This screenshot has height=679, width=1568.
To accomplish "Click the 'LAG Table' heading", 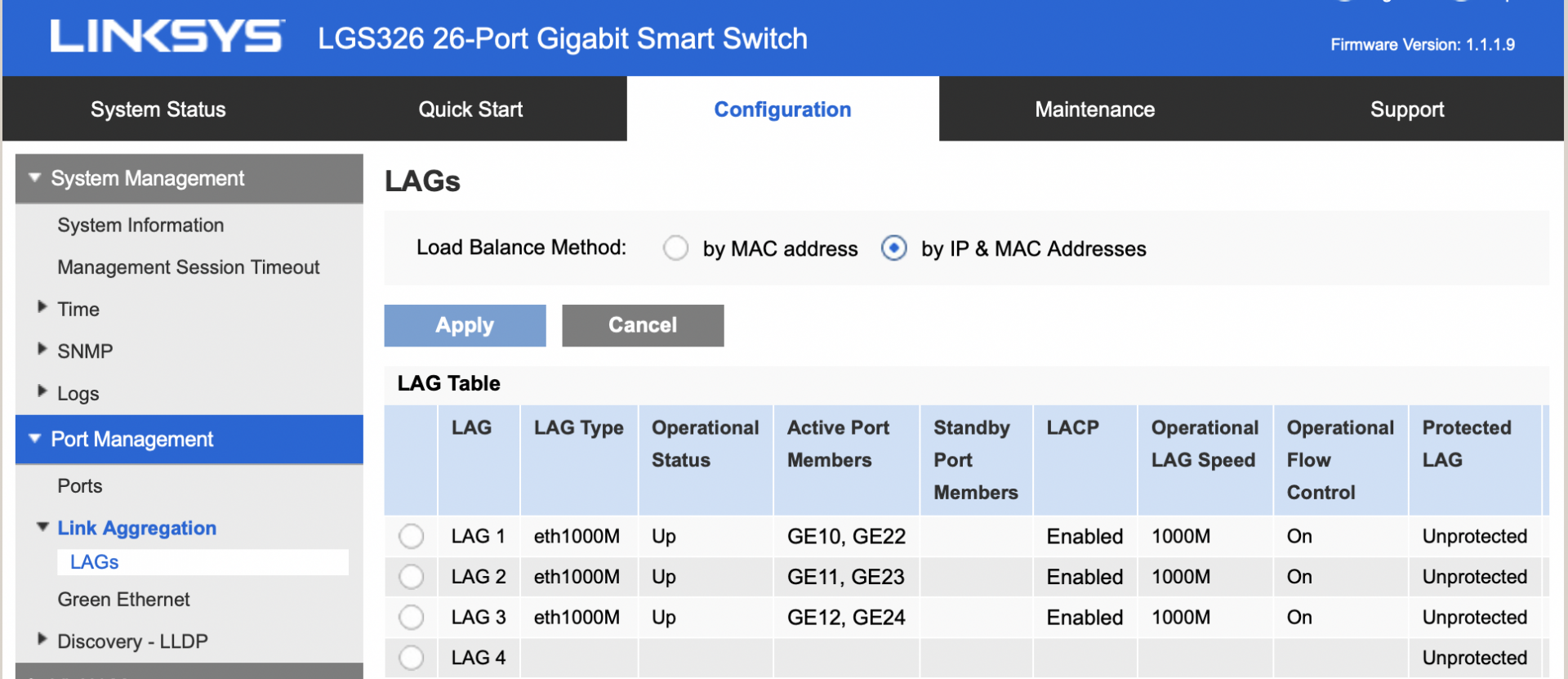I will 449,383.
